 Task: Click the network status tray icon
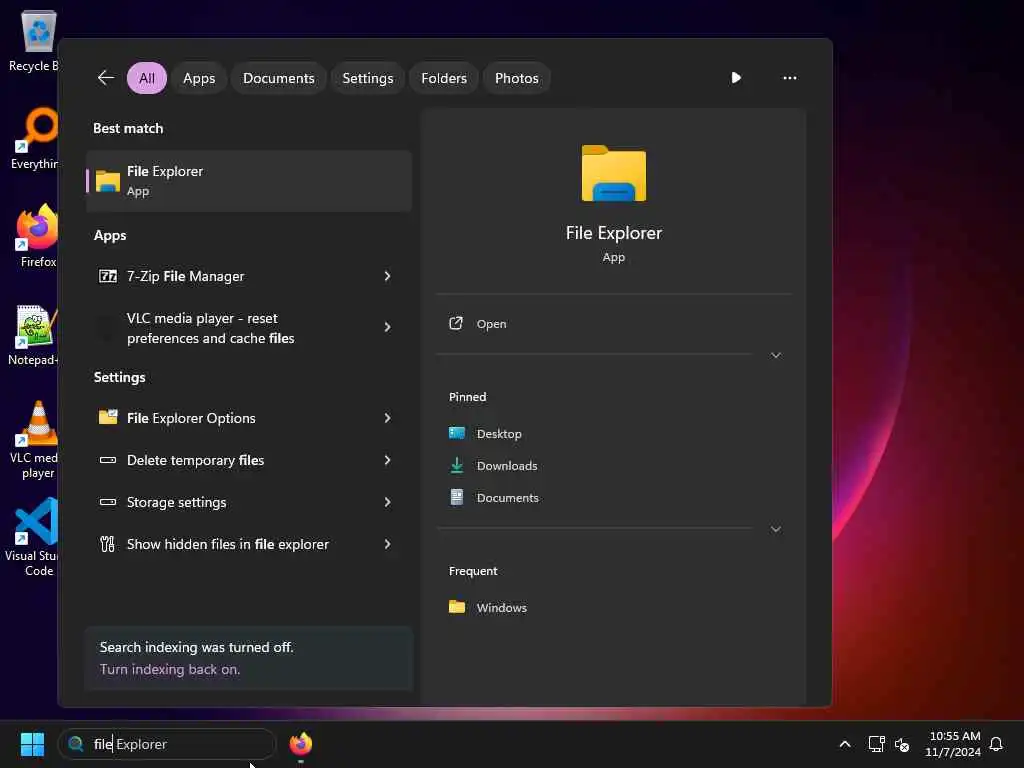pos(876,744)
